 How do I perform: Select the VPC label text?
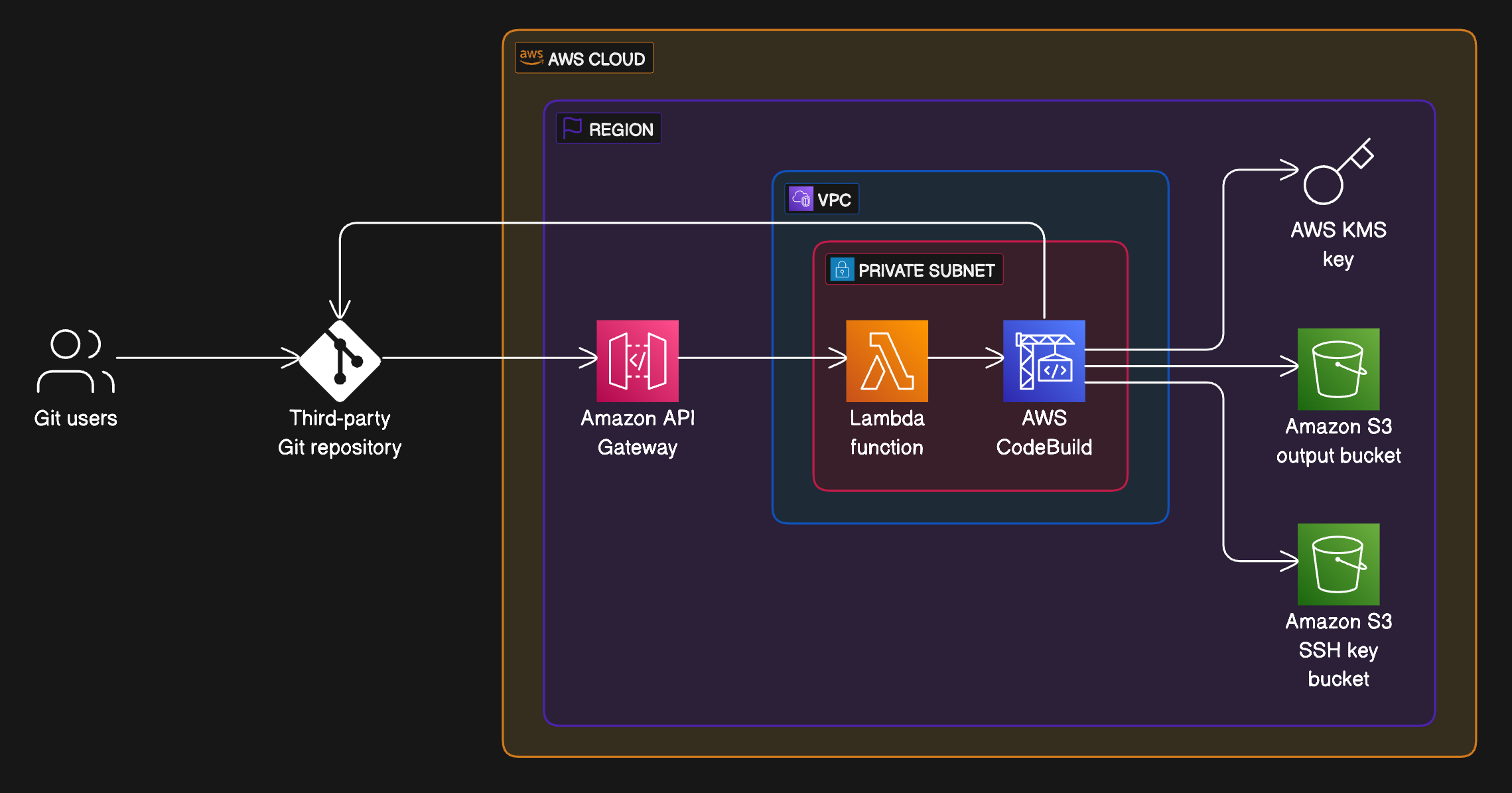pyautogui.click(x=835, y=198)
